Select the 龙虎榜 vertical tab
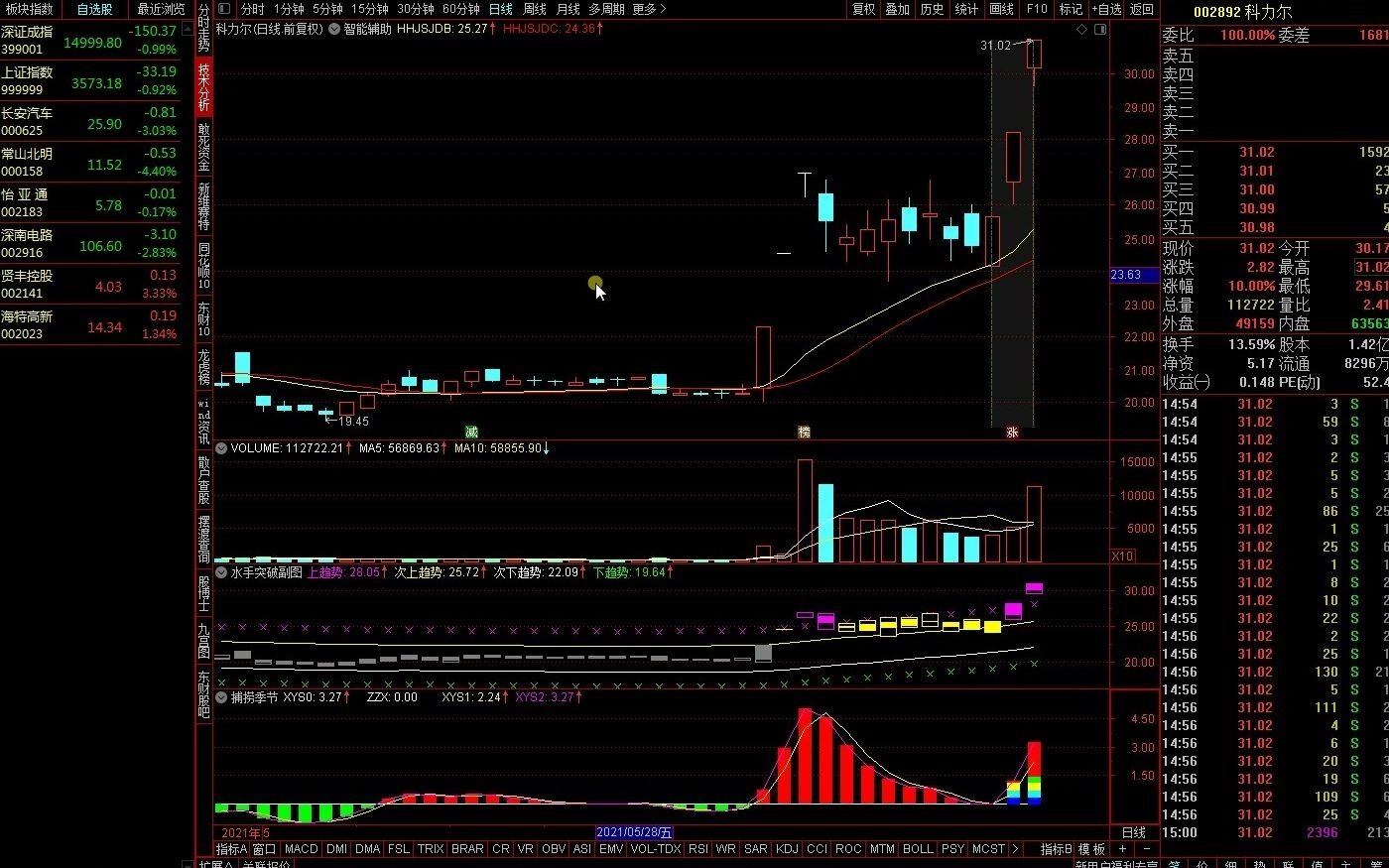This screenshot has width=1389, height=868. 203,366
